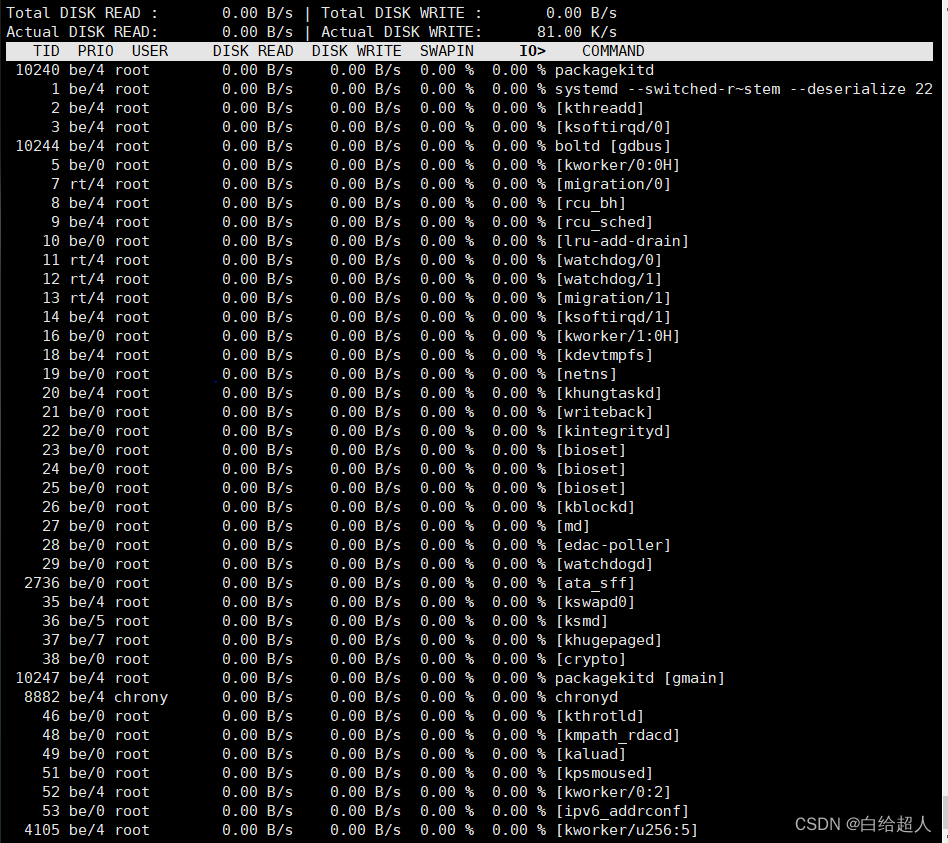
Task: Select the [kblockd] command
Action: (x=596, y=507)
